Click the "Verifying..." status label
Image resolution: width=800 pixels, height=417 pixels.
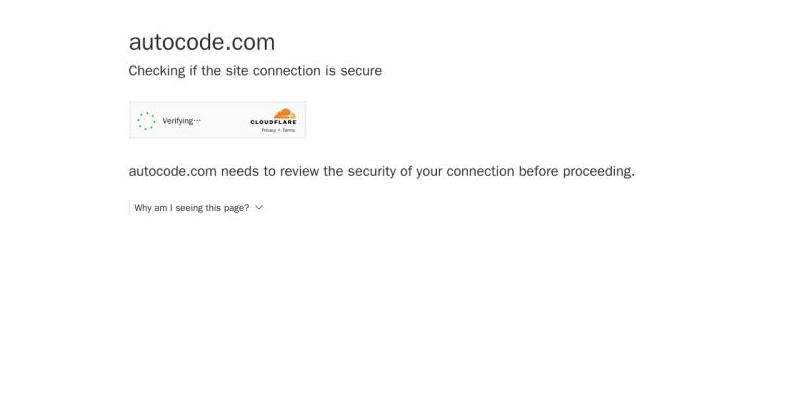pos(182,121)
